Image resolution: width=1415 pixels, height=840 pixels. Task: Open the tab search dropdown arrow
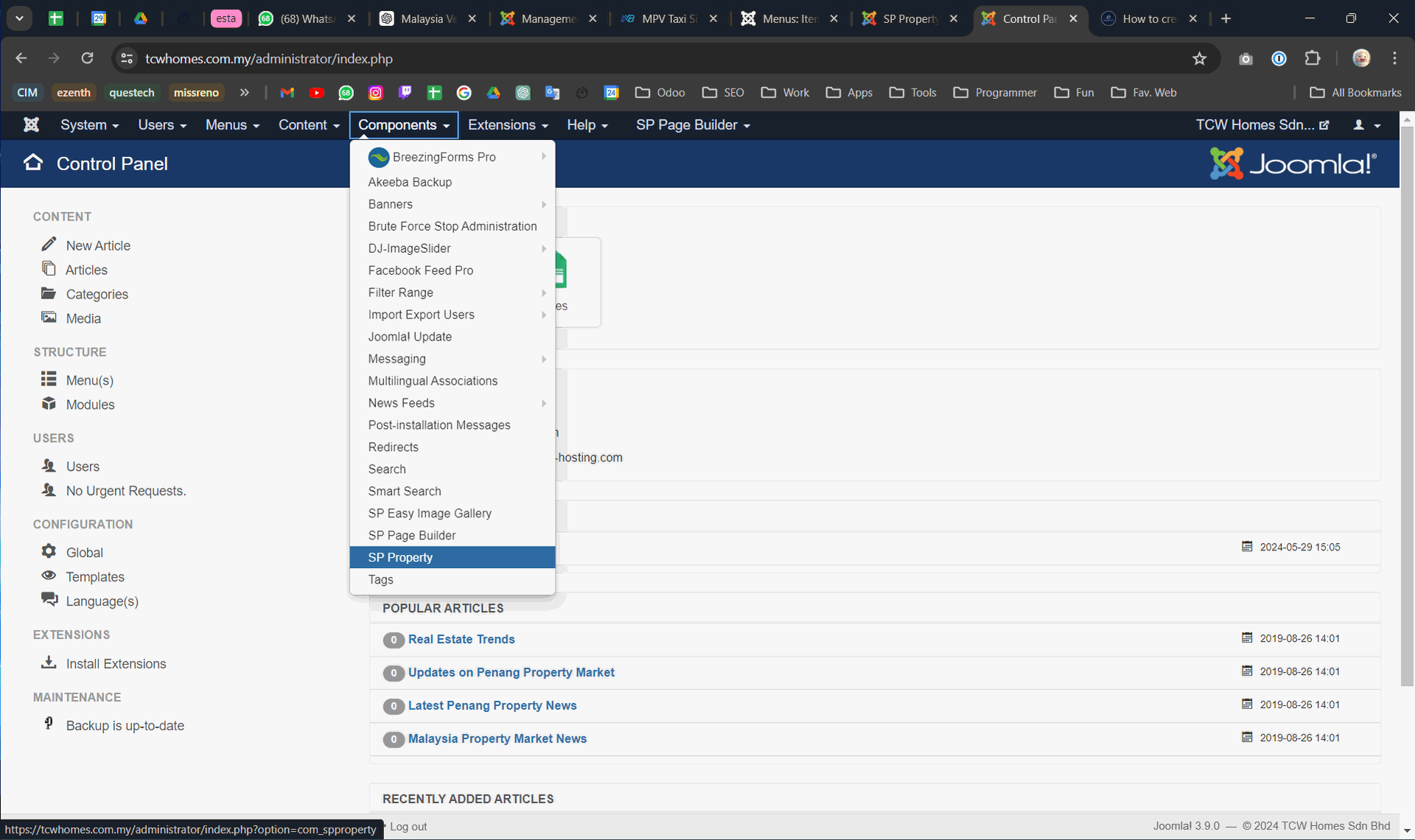tap(20, 18)
